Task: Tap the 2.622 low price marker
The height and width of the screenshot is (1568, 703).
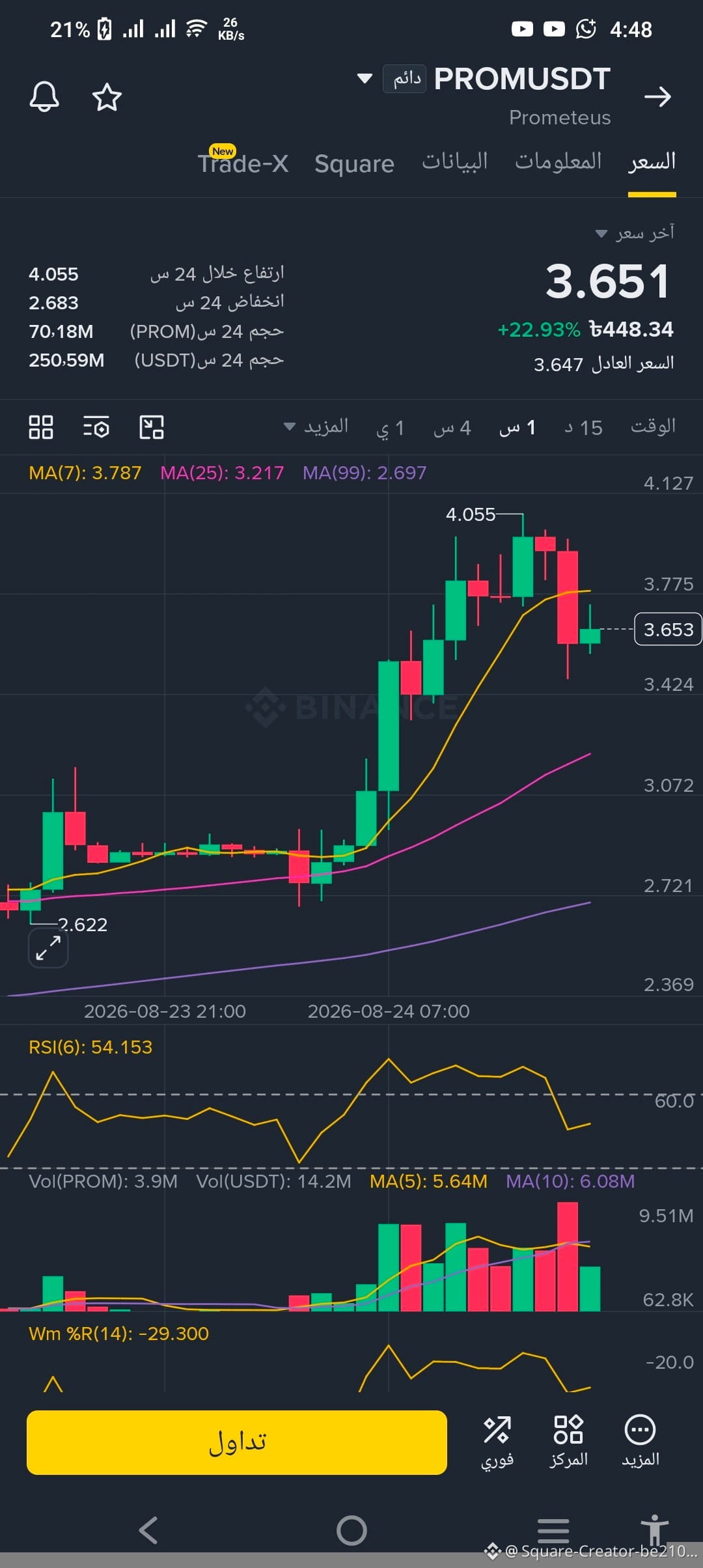Action: [83, 925]
